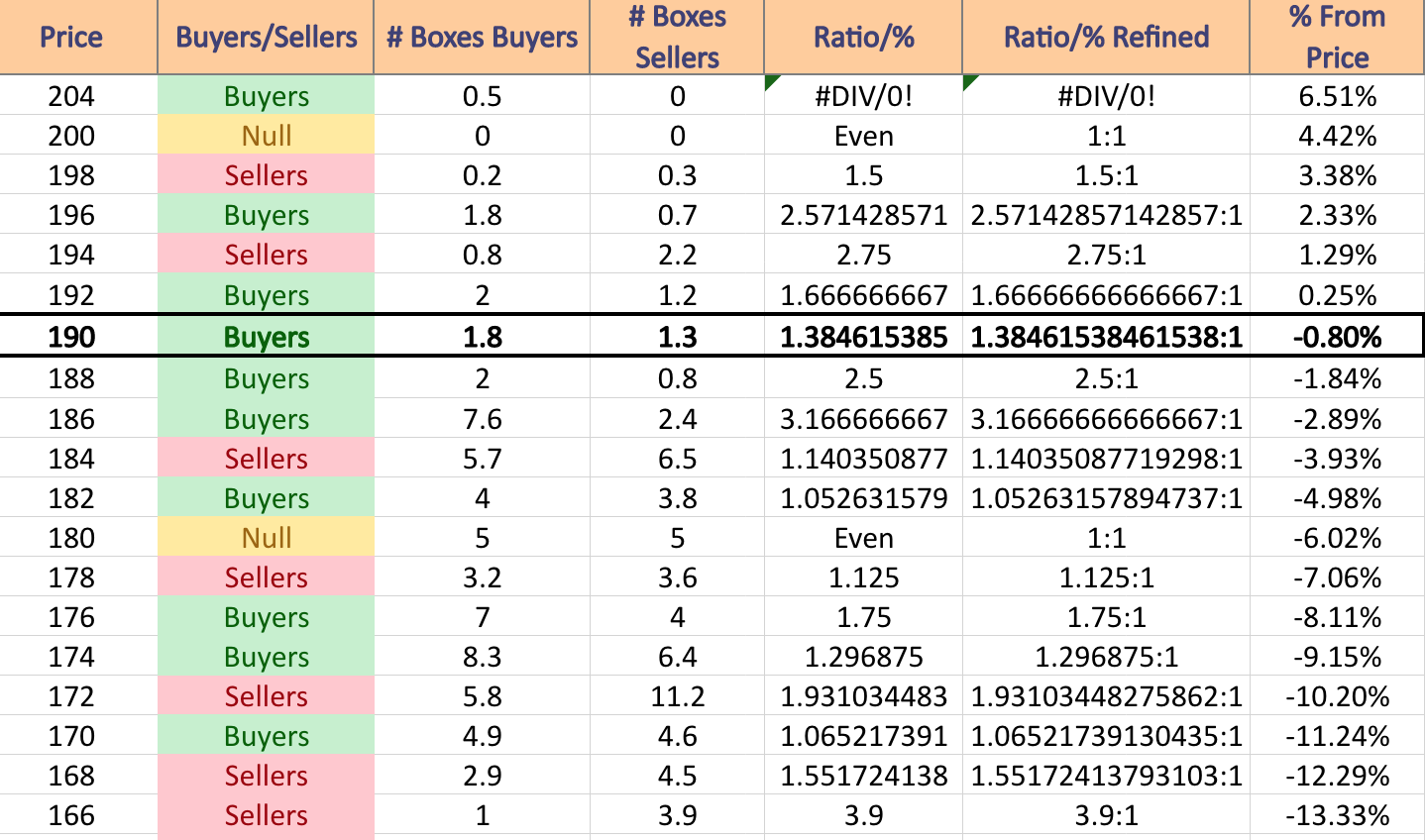This screenshot has width=1425, height=840.
Task: Click the -0.80% cell in the bold row
Action: (1337, 336)
